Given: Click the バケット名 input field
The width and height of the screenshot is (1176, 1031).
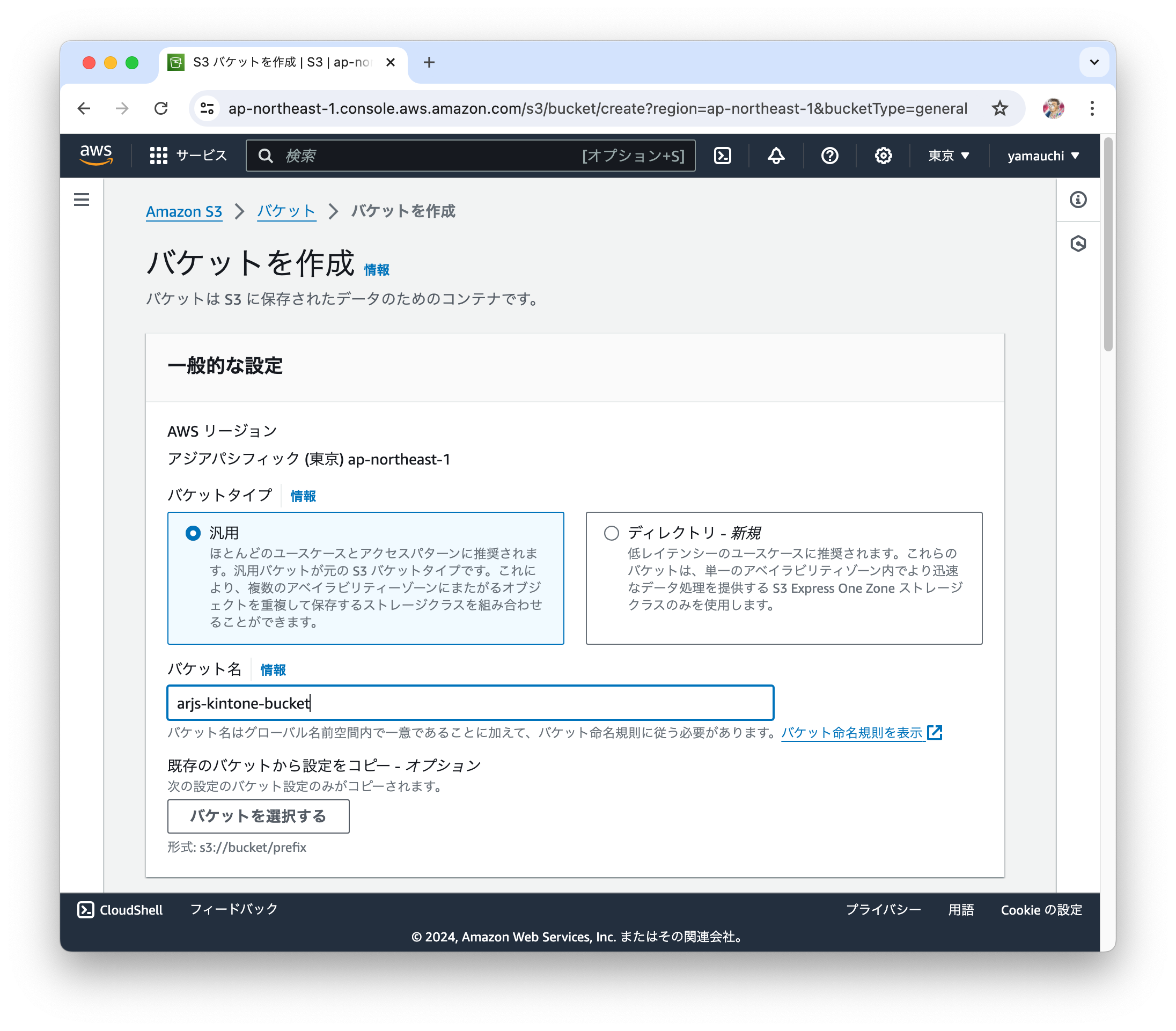Looking at the screenshot, I should (x=470, y=703).
